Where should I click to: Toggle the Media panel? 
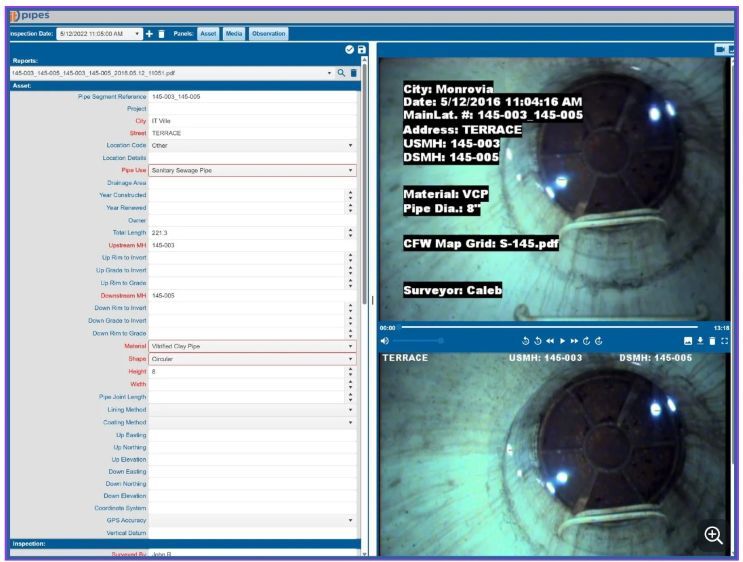pyautogui.click(x=234, y=34)
